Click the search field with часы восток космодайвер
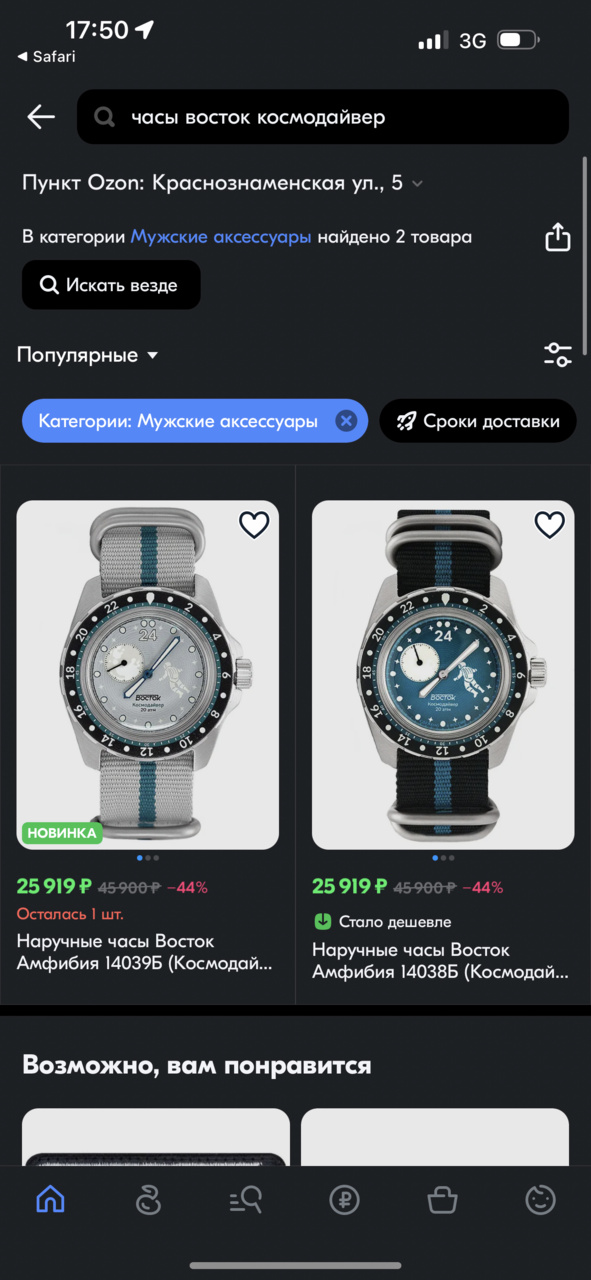 point(323,117)
